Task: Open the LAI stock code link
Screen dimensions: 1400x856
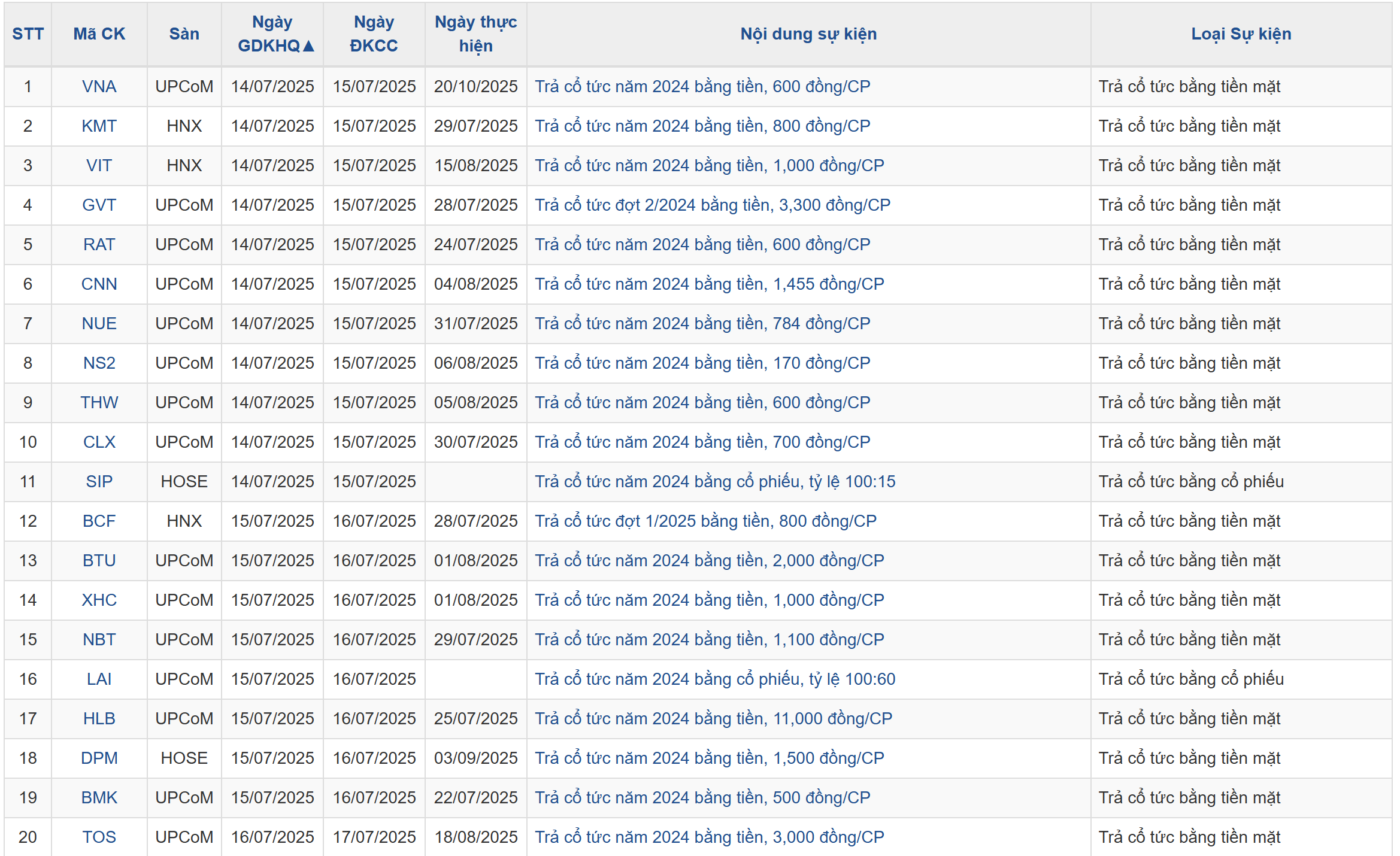Action: [x=99, y=679]
